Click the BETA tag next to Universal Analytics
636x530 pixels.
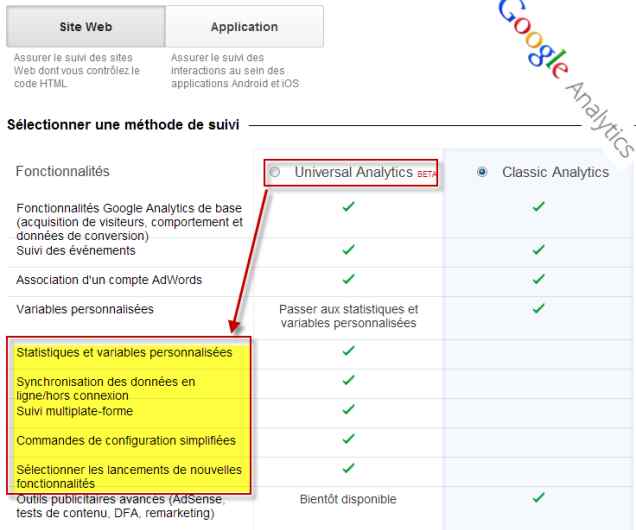pos(426,174)
